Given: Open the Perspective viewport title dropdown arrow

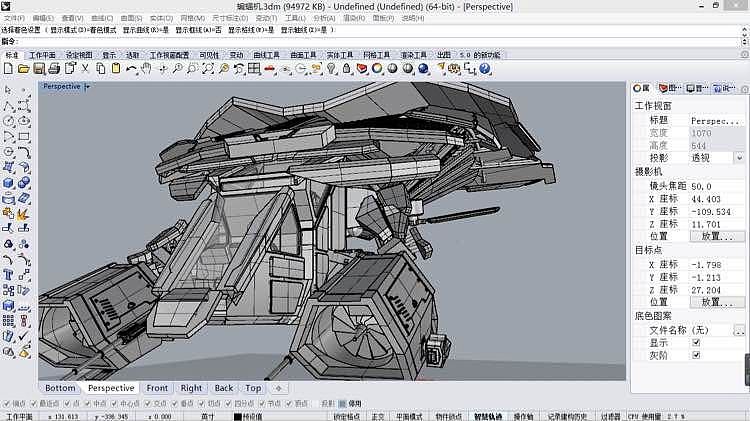Looking at the screenshot, I should 87,87.
